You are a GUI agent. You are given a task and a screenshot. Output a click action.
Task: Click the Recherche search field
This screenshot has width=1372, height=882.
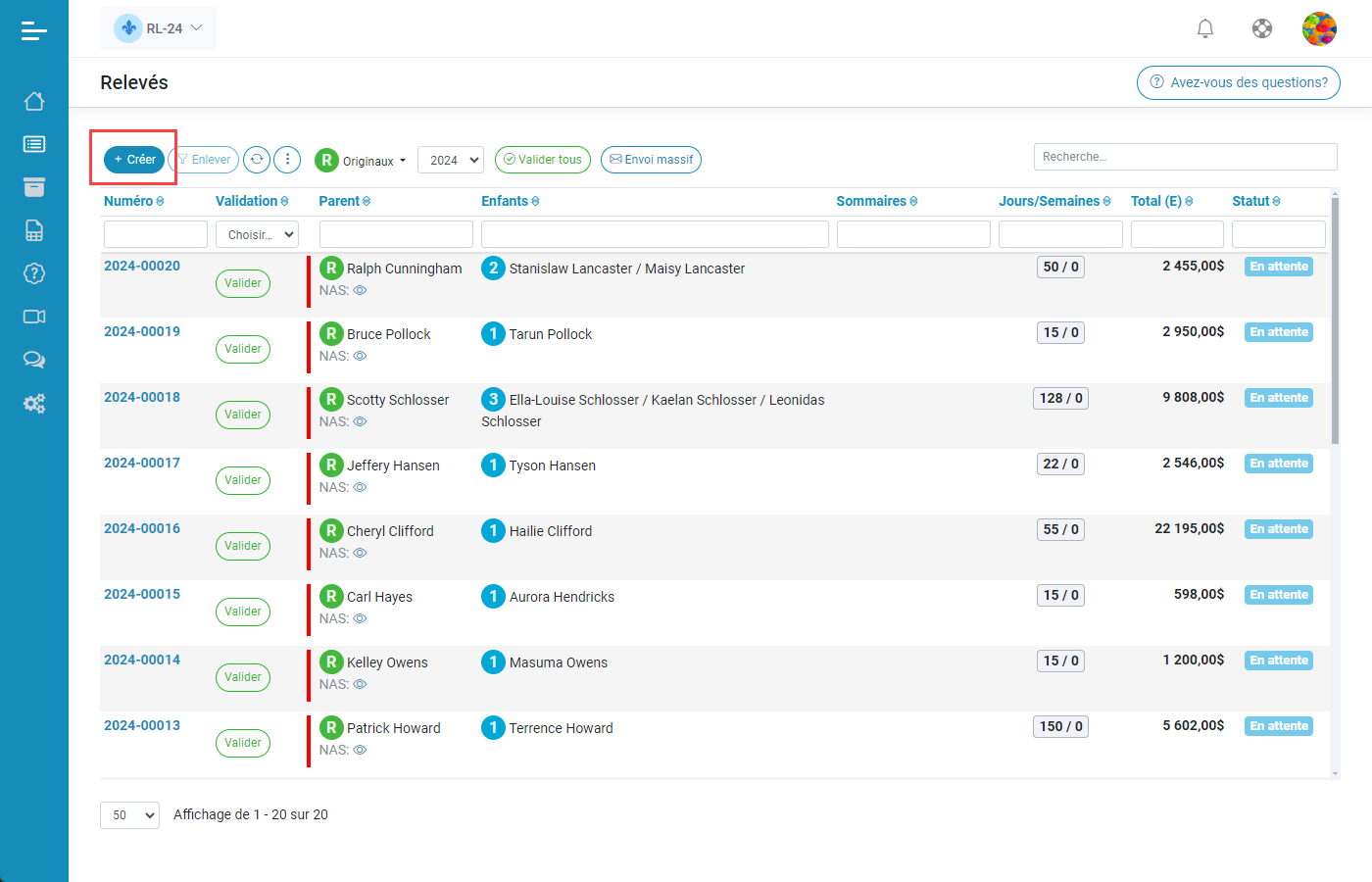[1185, 157]
